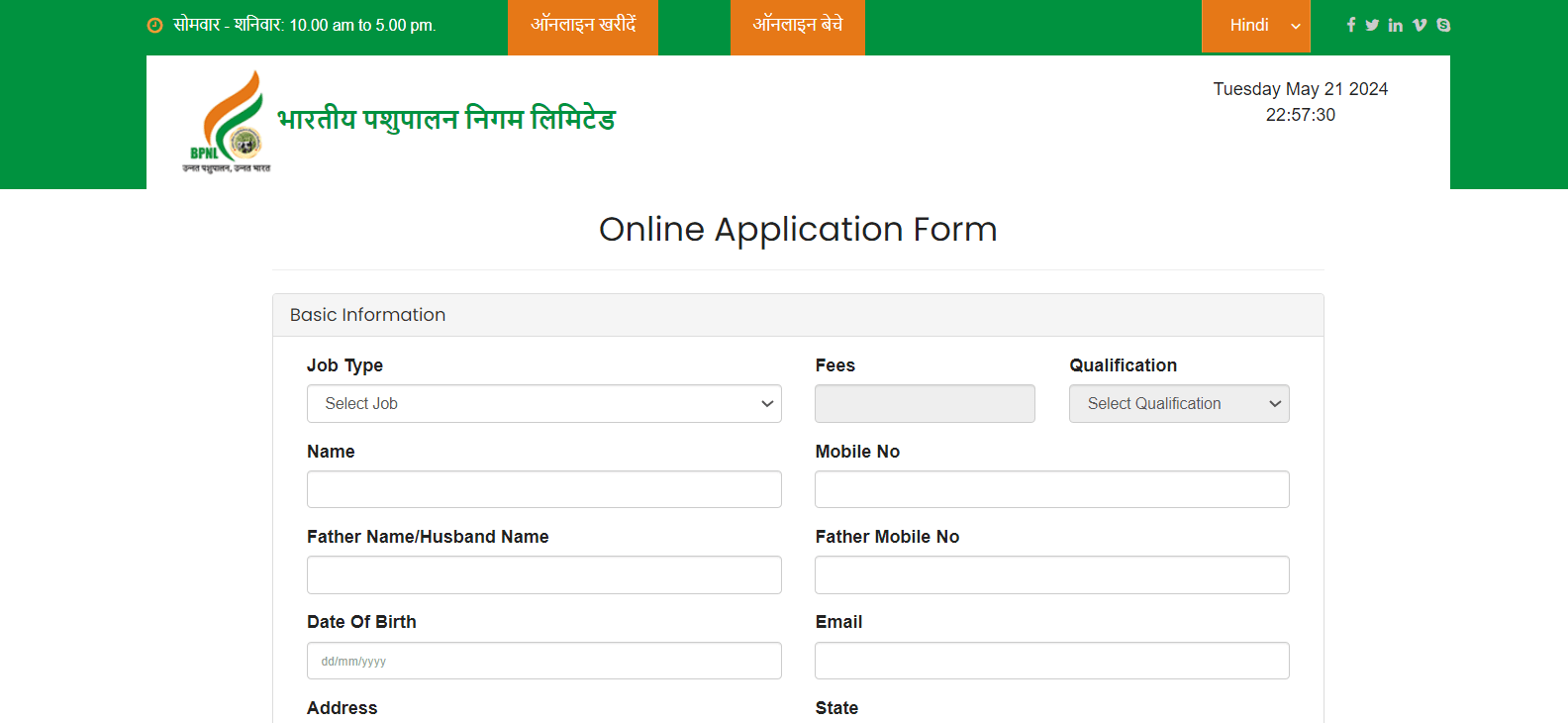Screen dimensions: 1568x723
Task: Click the clock icon beside office hours
Action: click(154, 26)
